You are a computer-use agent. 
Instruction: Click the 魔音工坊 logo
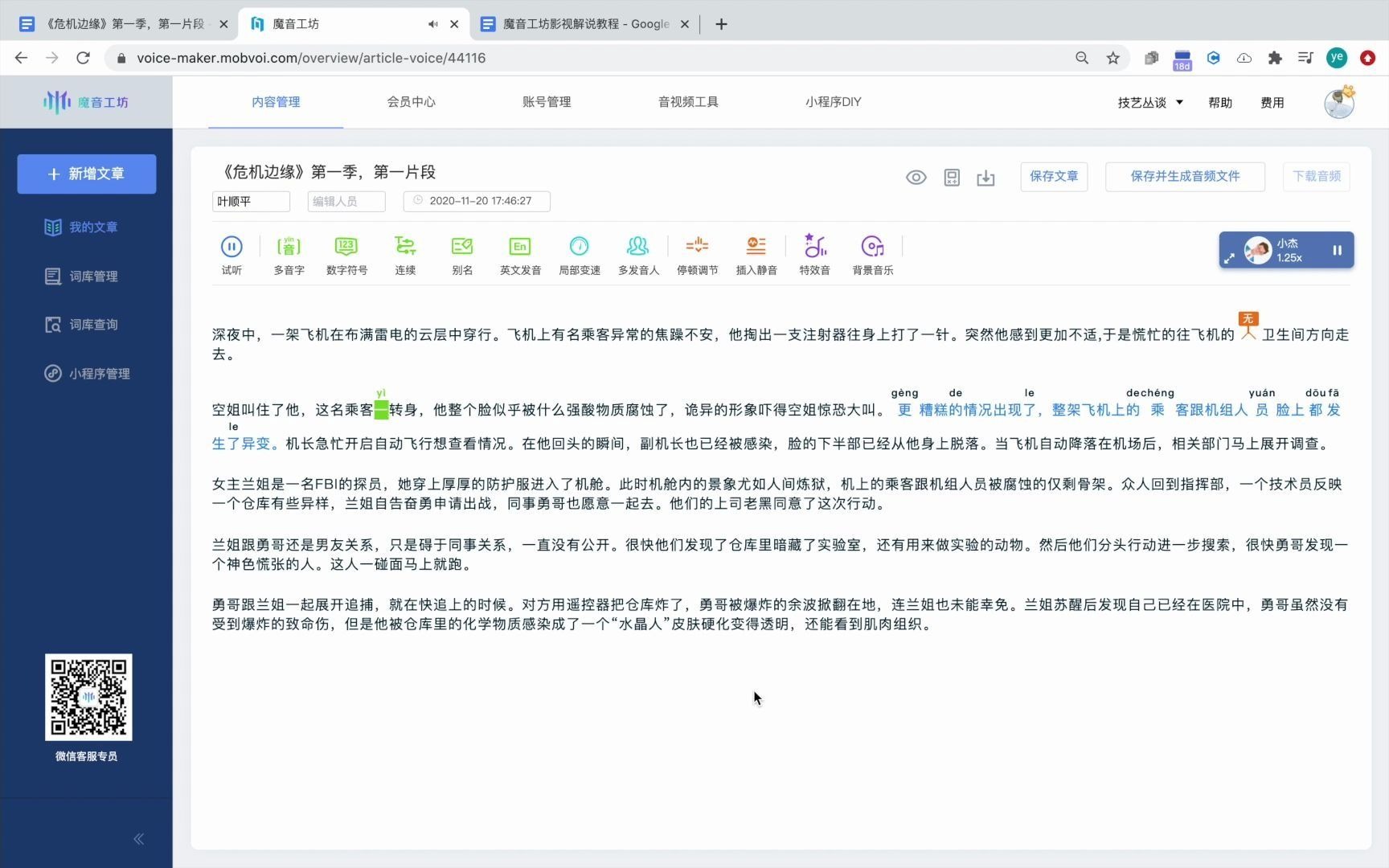tap(86, 102)
